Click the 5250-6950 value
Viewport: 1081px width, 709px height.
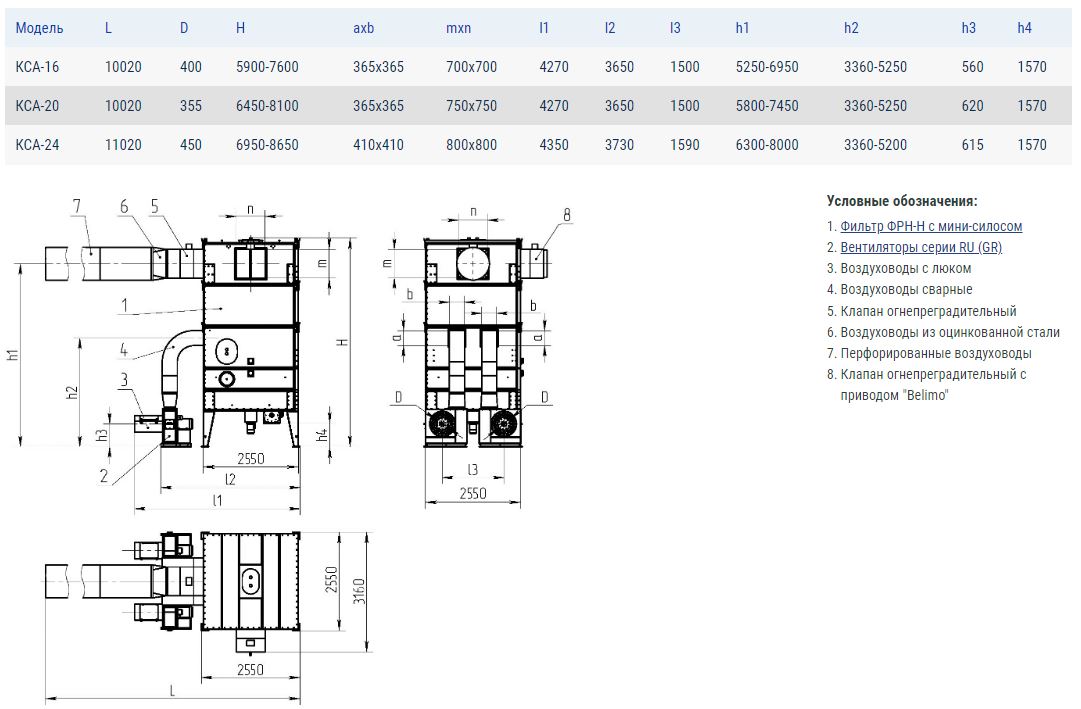click(767, 67)
